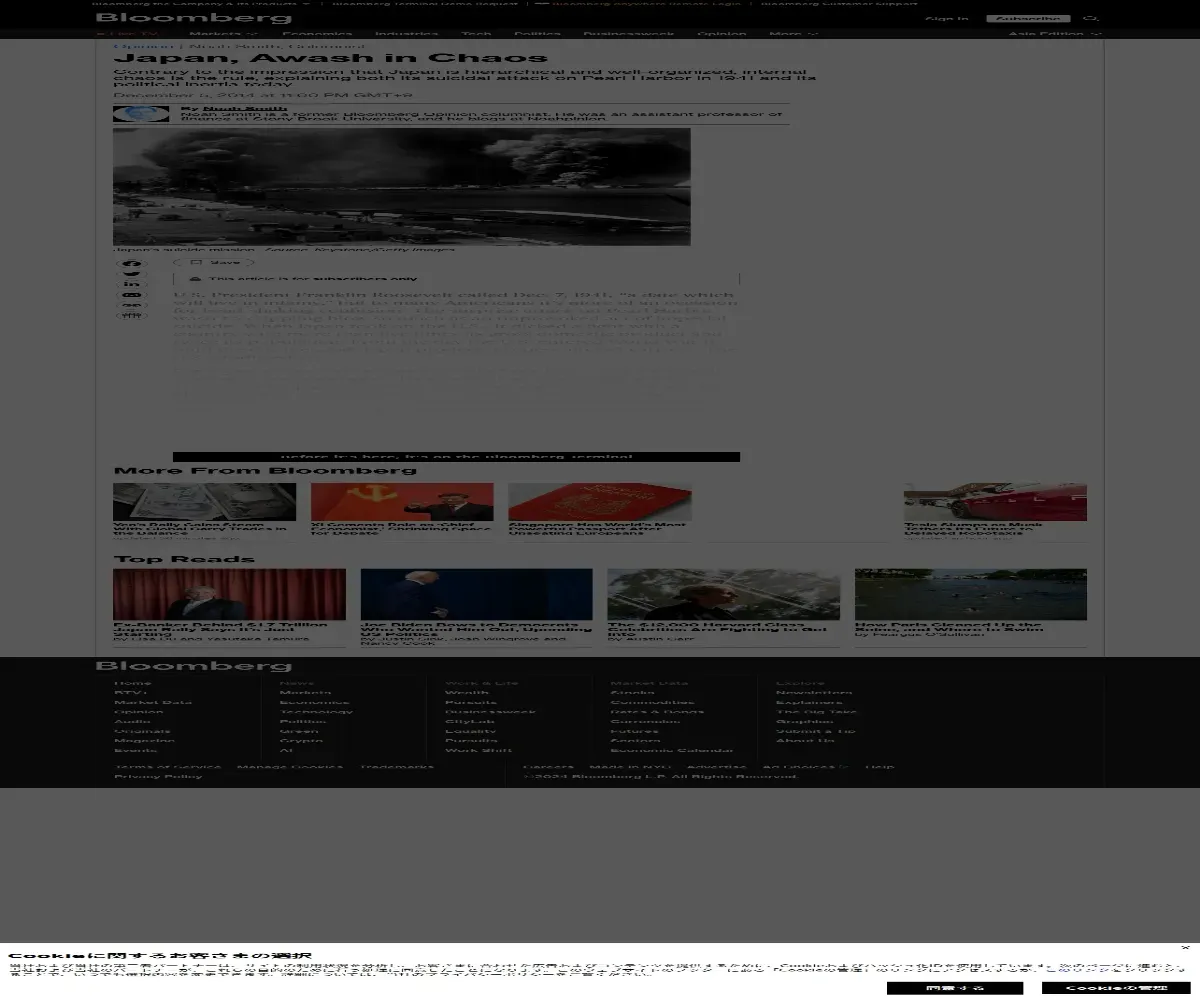
Task: Accept cookies with the 同意する button
Action: (955, 988)
